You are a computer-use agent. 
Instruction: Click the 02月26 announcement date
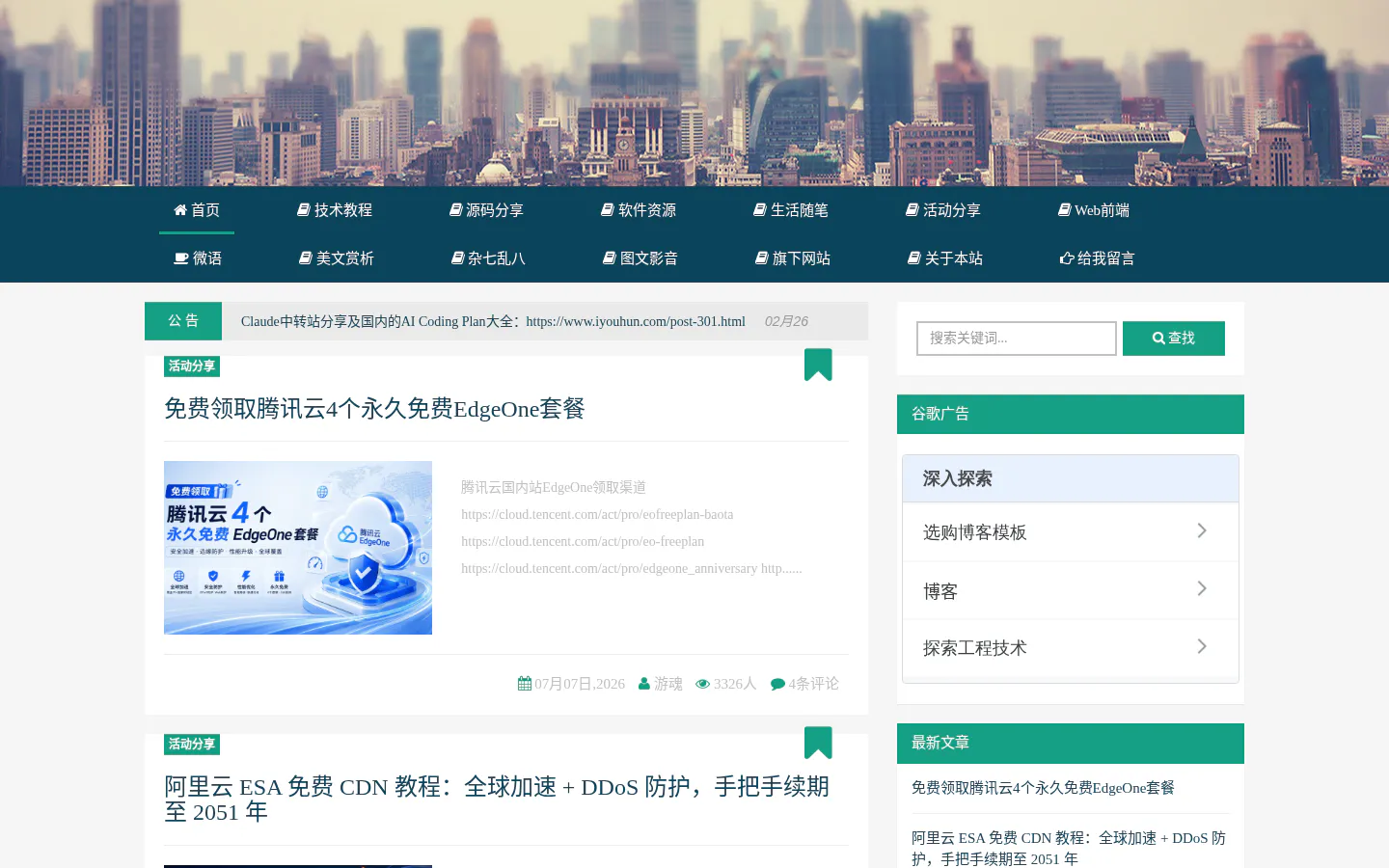click(786, 321)
